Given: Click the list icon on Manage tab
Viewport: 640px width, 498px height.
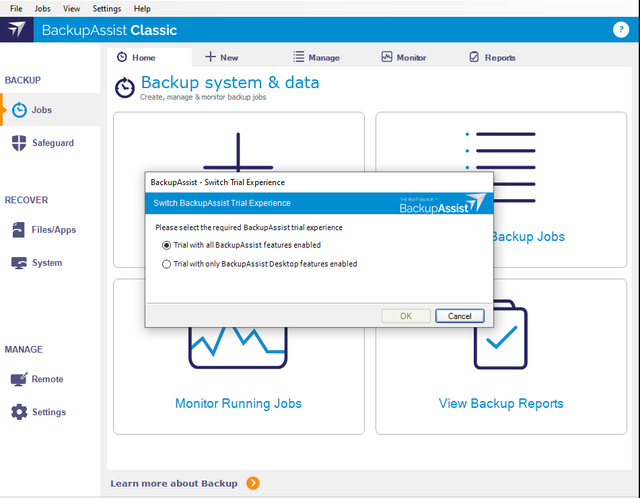Looking at the screenshot, I should point(298,57).
